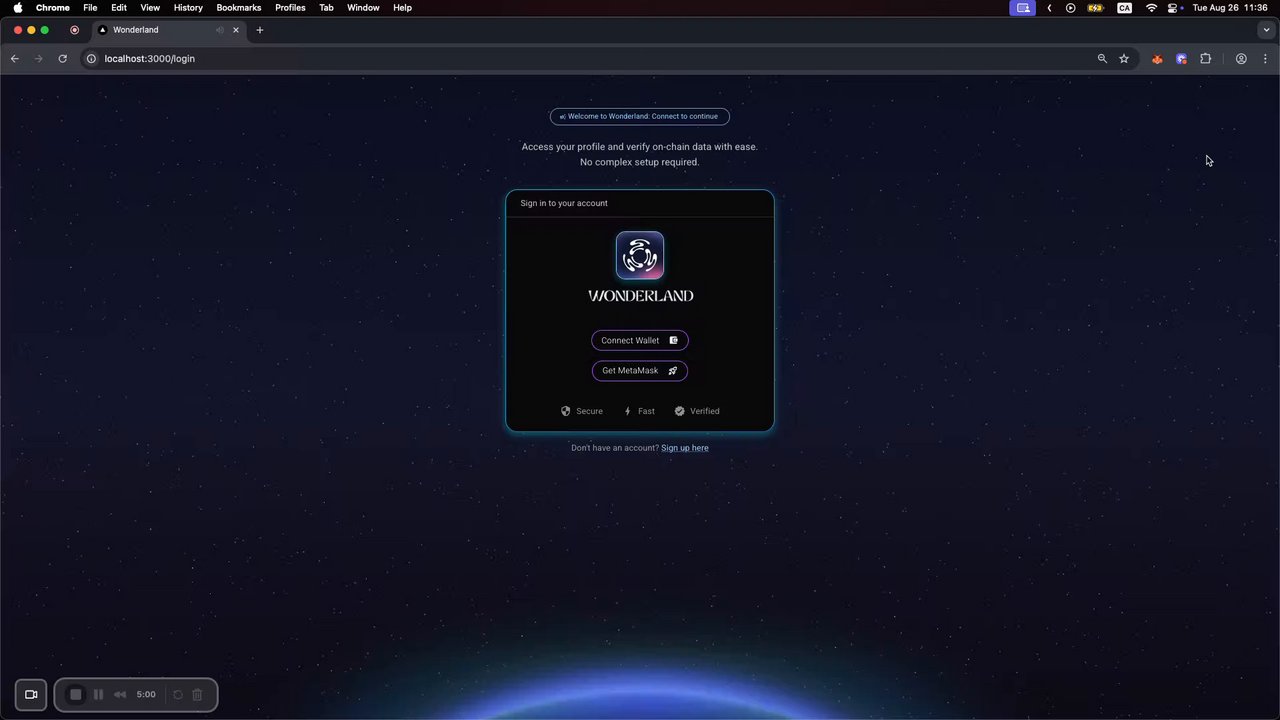This screenshot has height=720, width=1280.
Task: Open the View menu
Action: click(x=150, y=7)
